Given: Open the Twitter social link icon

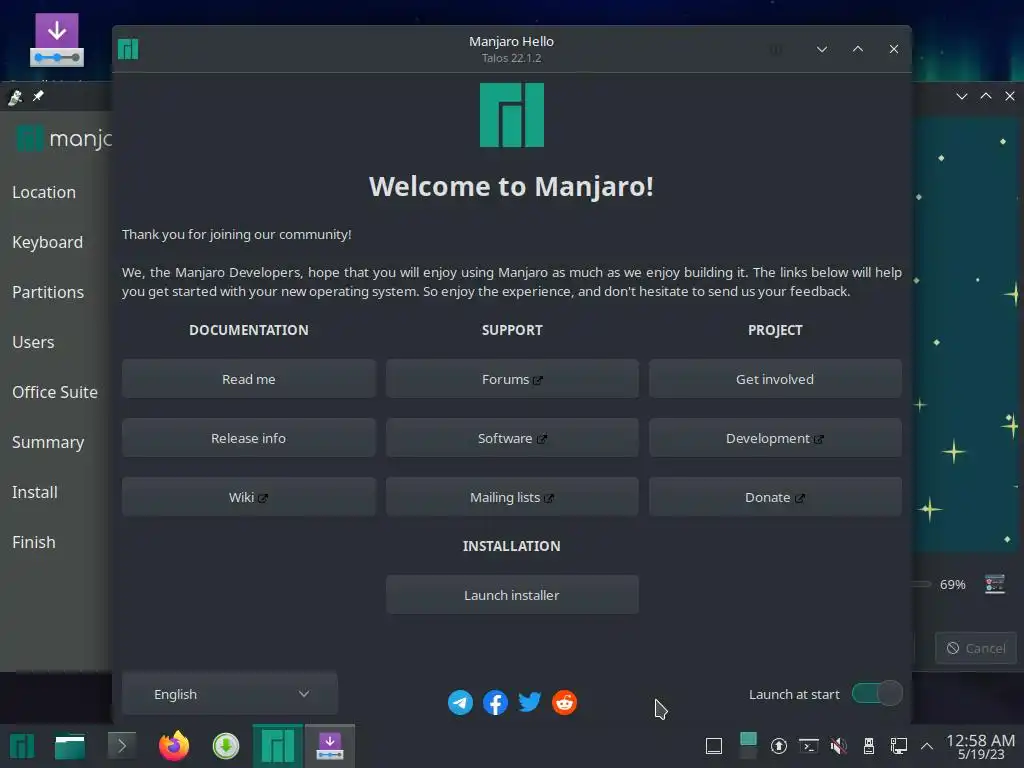Looking at the screenshot, I should pyautogui.click(x=530, y=702).
